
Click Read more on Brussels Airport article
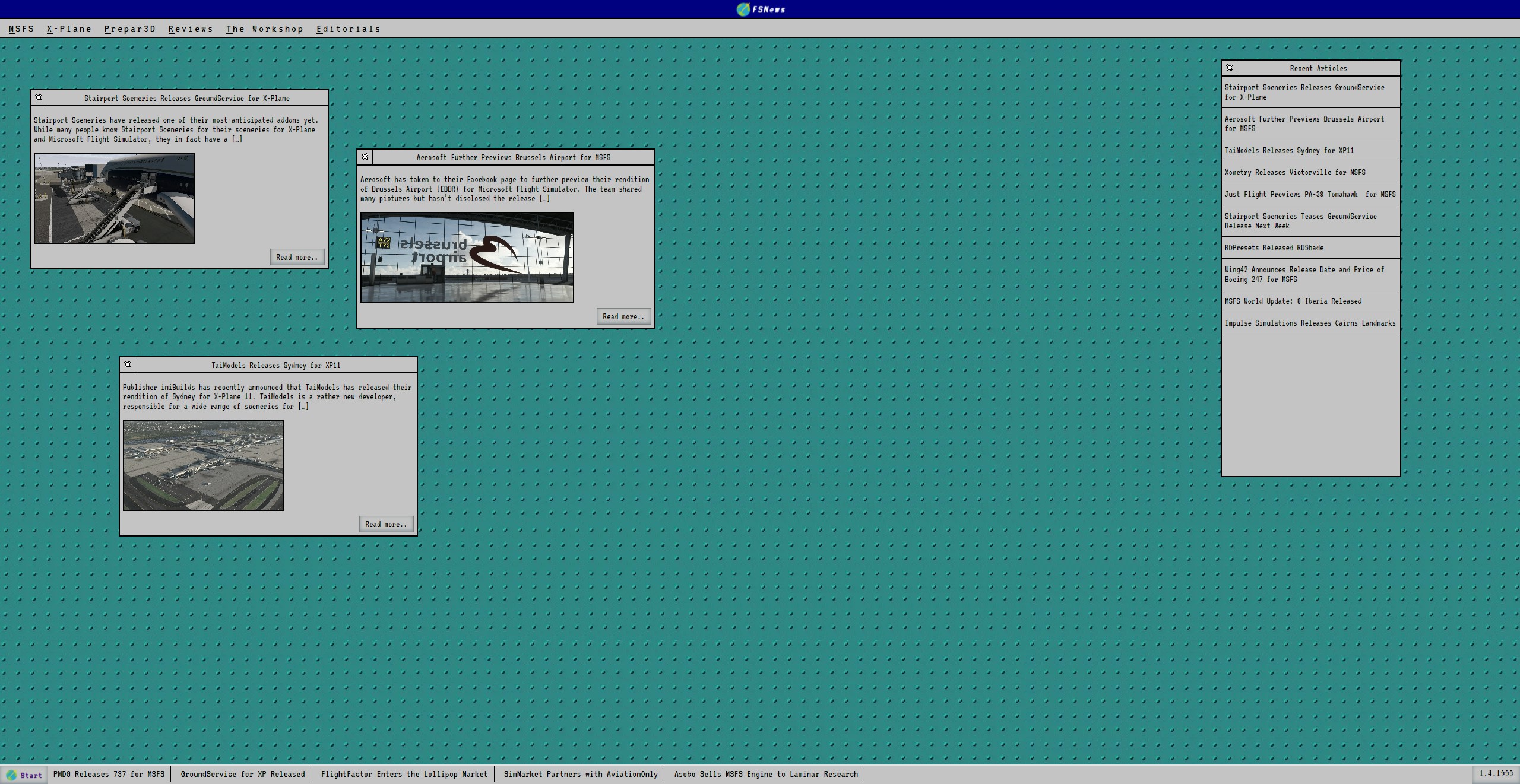coord(623,316)
